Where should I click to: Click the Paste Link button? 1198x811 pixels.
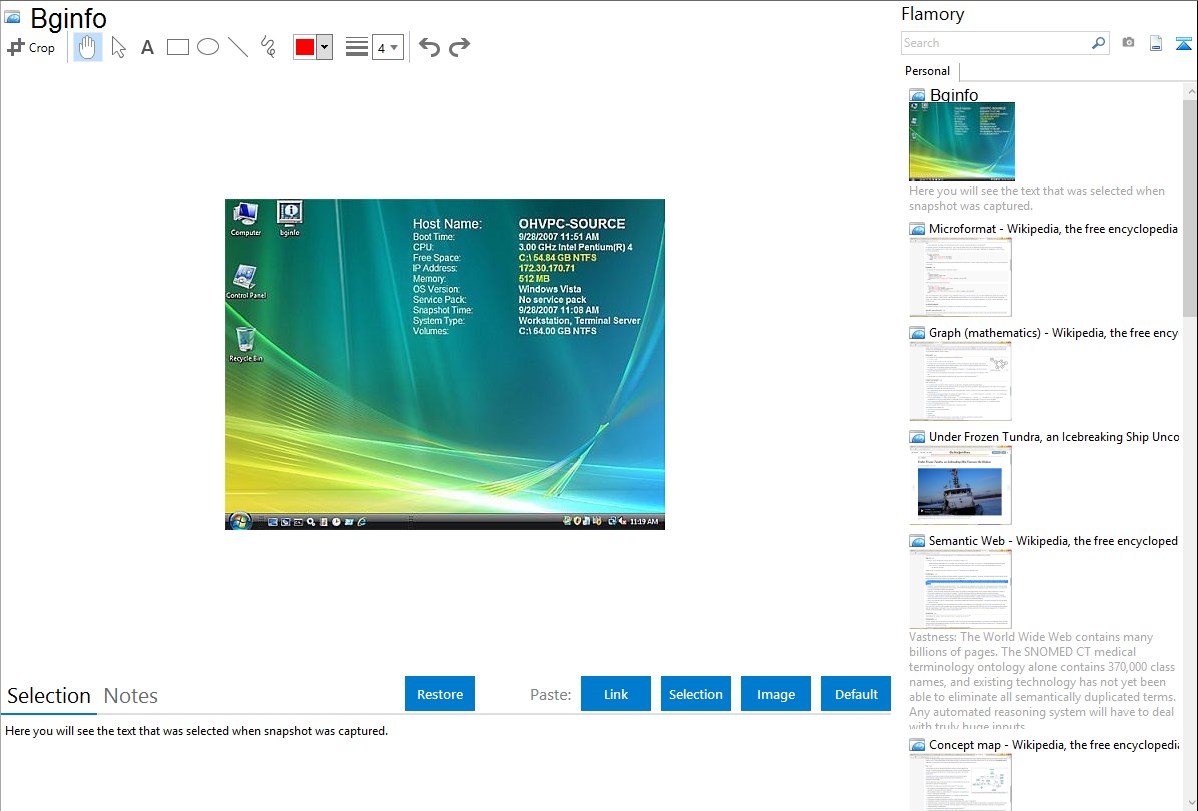click(616, 694)
